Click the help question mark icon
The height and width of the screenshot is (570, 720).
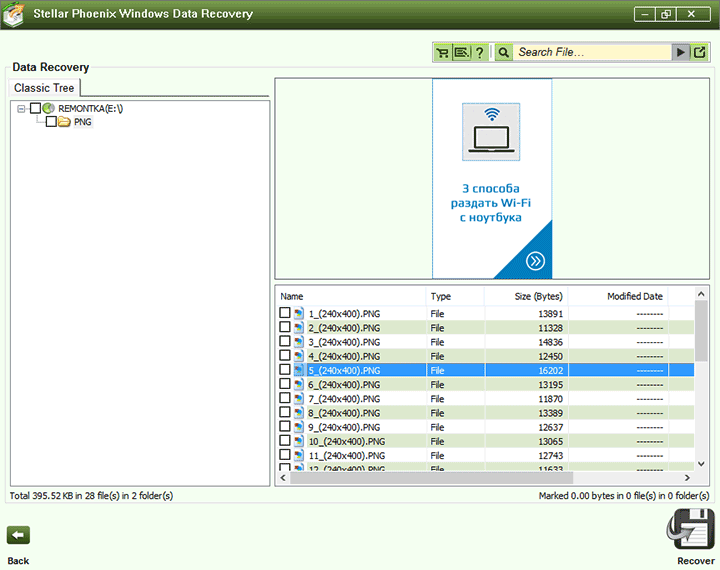point(479,52)
